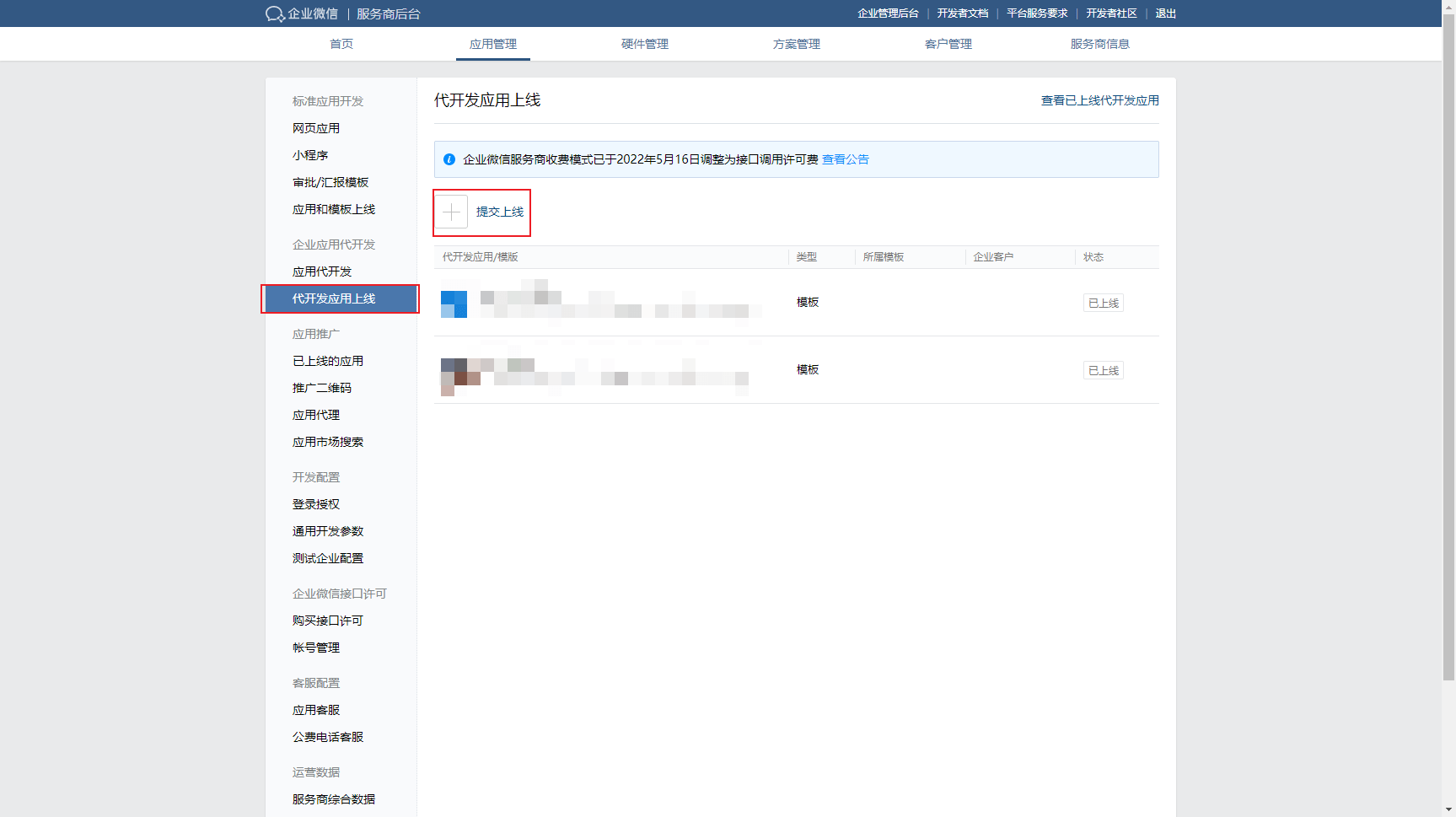Open the 硬件管理 tab
The width and height of the screenshot is (1456, 817).
(x=645, y=44)
